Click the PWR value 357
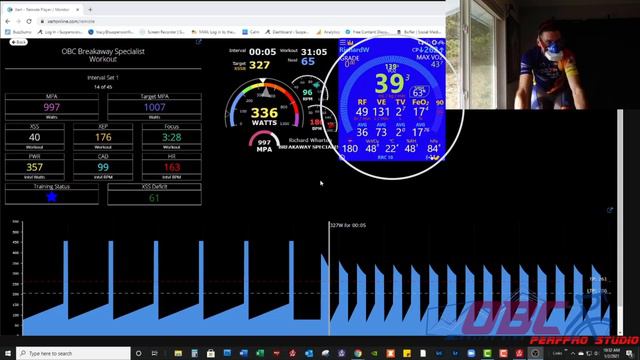 click(x=35, y=167)
